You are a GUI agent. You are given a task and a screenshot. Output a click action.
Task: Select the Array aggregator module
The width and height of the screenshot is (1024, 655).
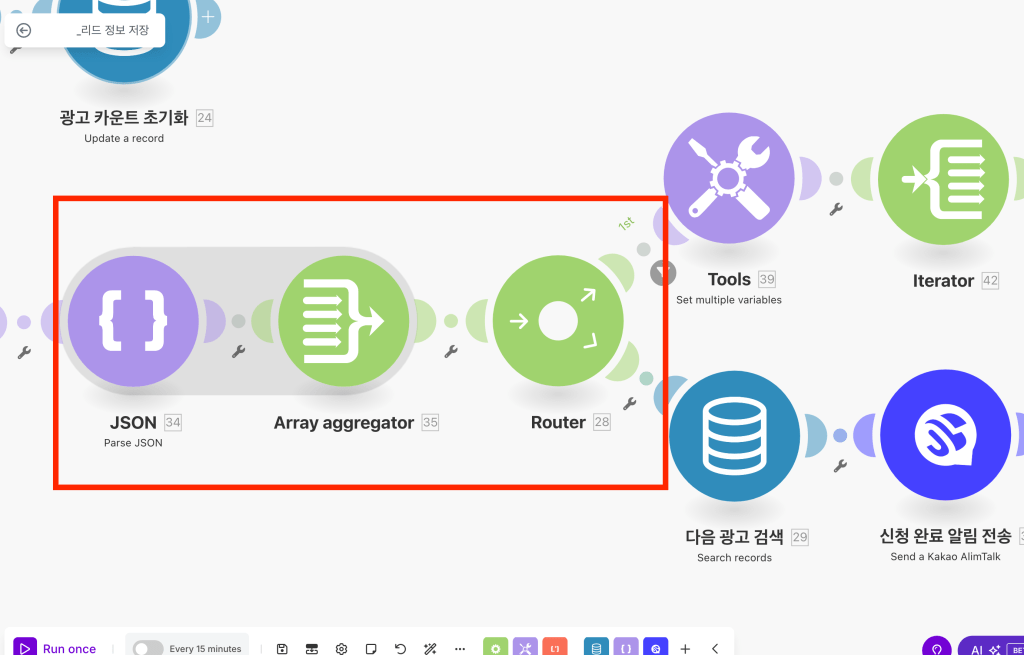tap(344, 320)
